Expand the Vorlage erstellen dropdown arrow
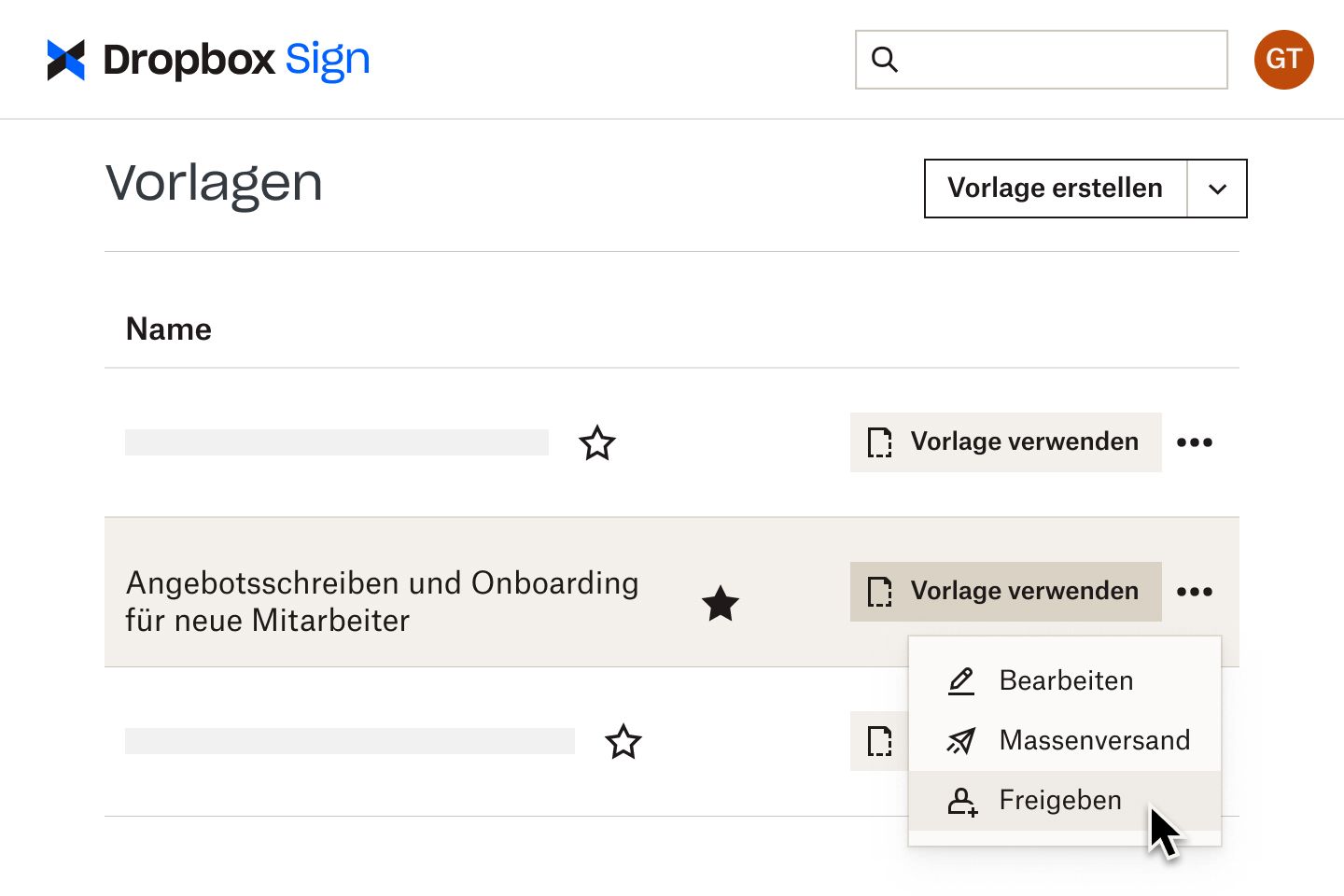This screenshot has width=1344, height=896. click(1217, 189)
